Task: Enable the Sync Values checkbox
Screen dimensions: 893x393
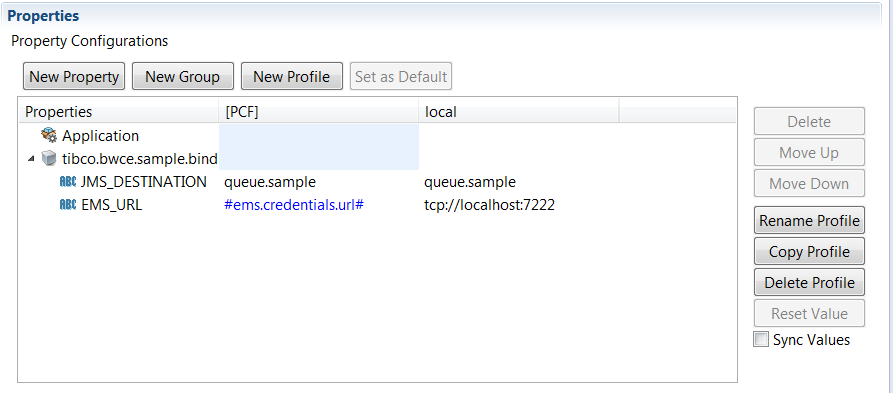Action: pyautogui.click(x=760, y=339)
